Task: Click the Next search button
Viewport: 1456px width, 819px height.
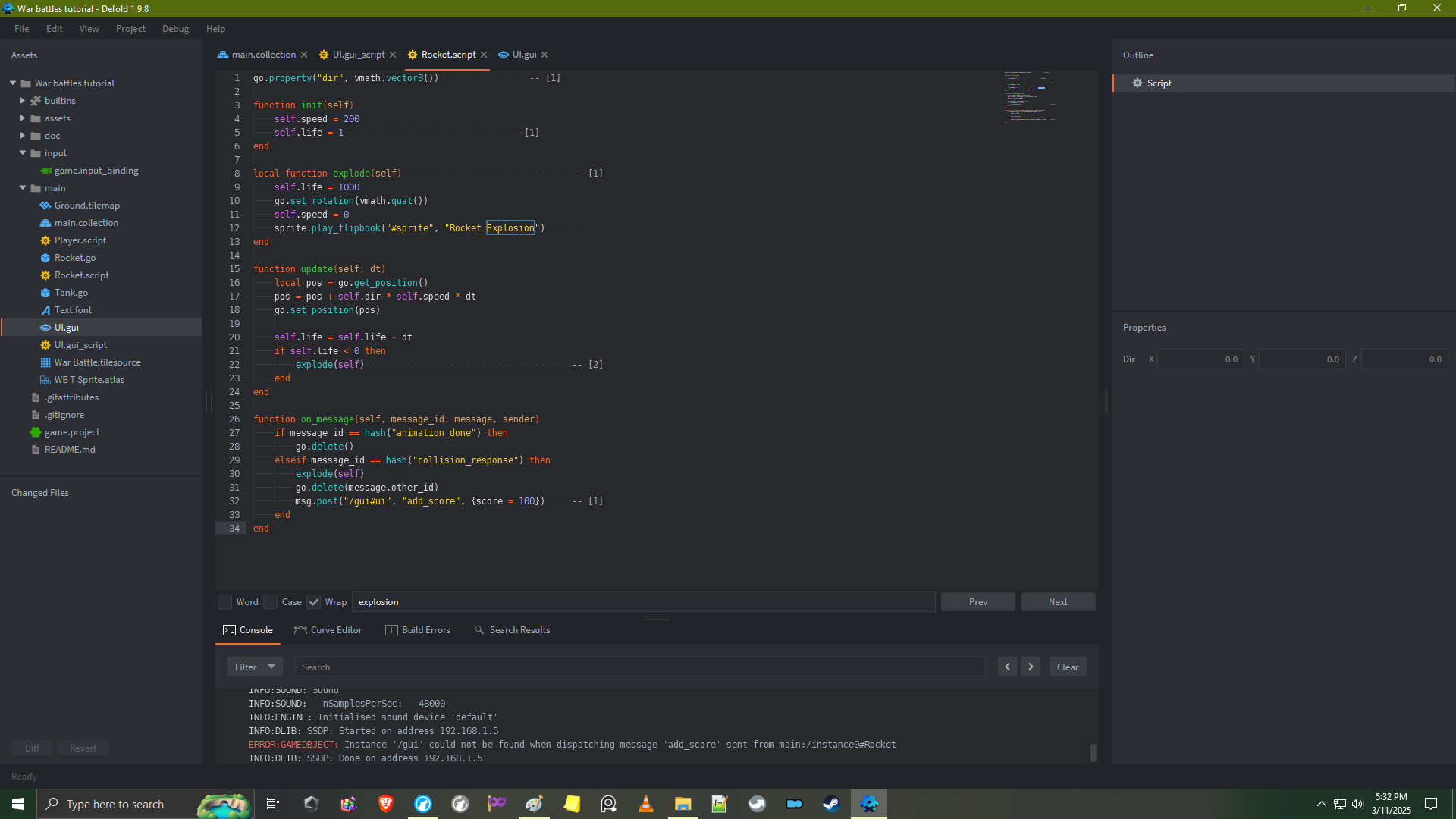Action: tap(1058, 602)
